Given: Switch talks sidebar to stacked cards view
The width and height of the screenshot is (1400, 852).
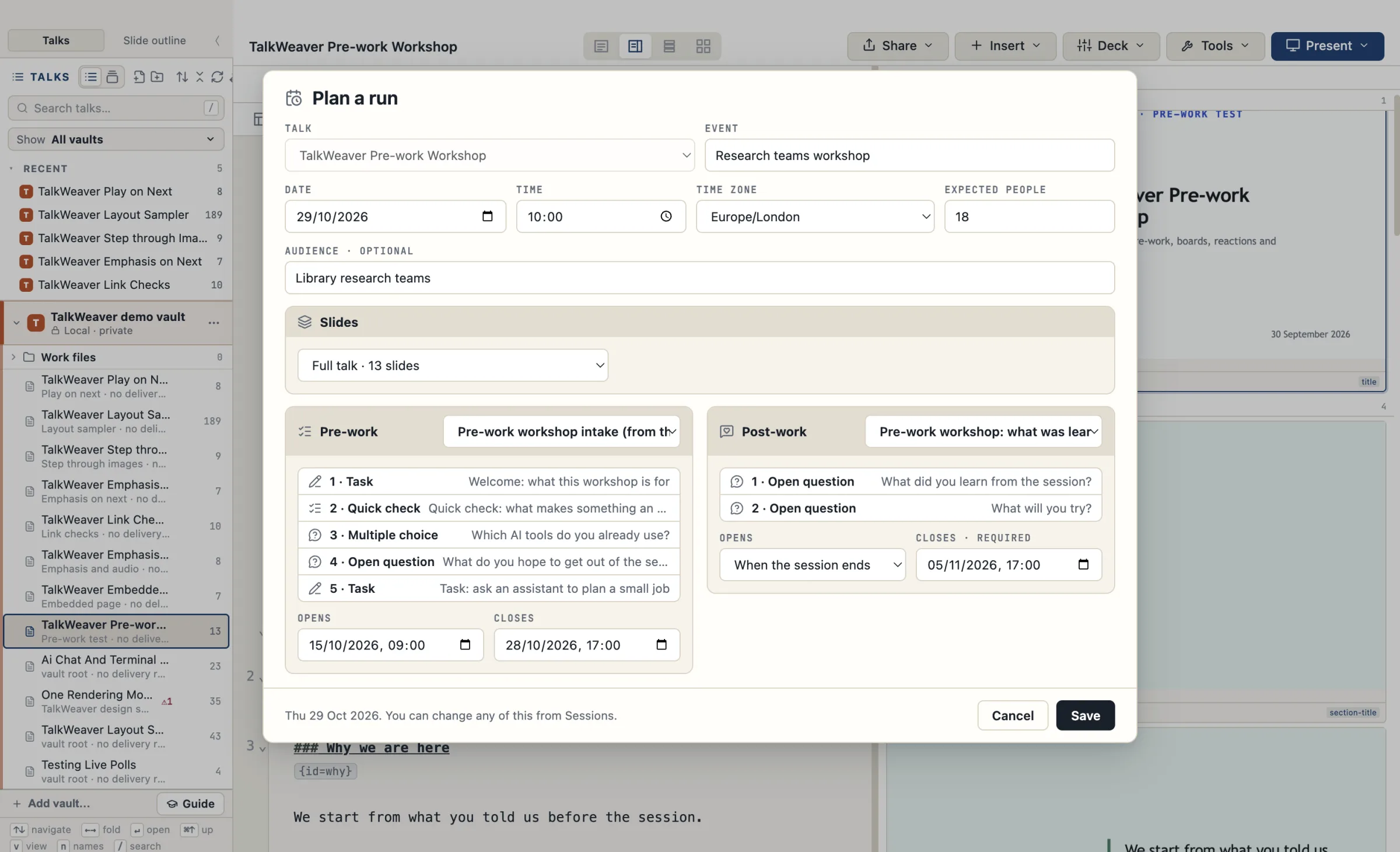Looking at the screenshot, I should 112,76.
